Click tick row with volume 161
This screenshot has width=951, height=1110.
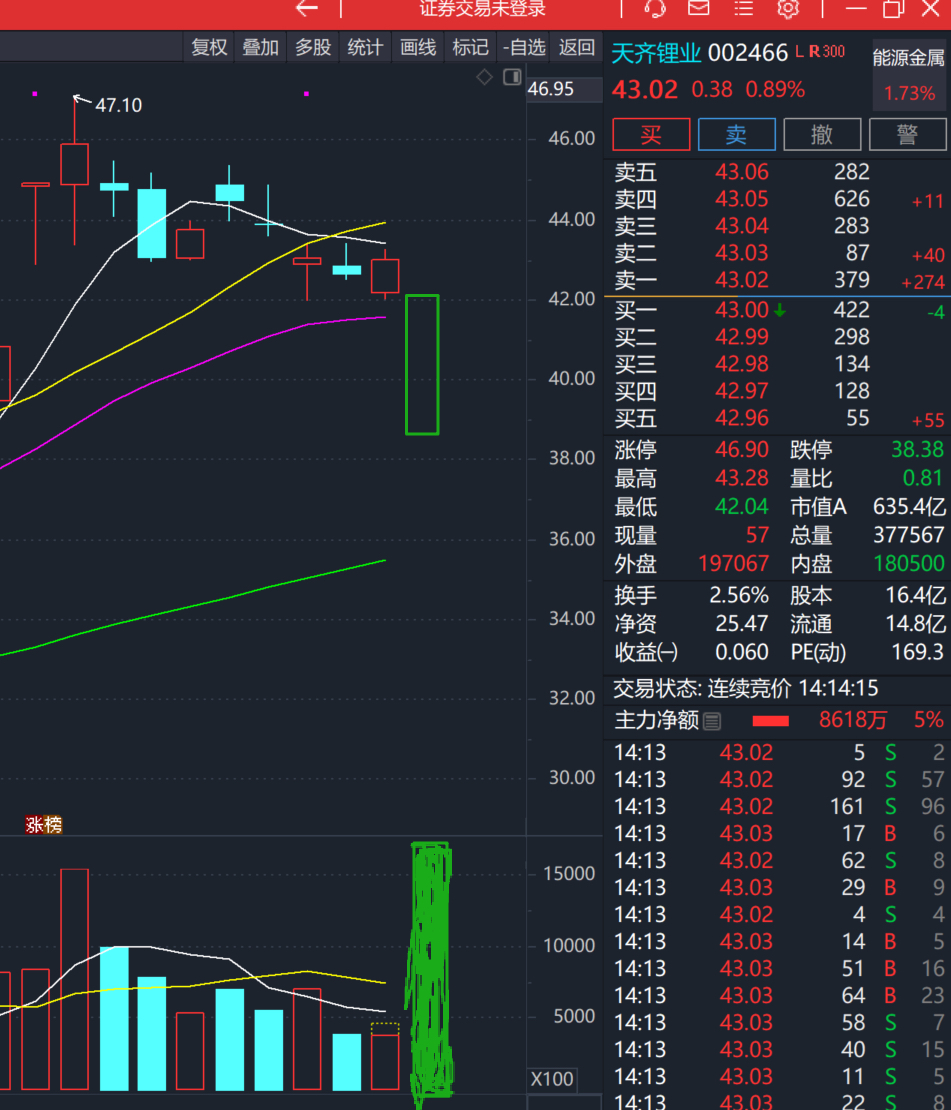pyautogui.click(x=778, y=806)
